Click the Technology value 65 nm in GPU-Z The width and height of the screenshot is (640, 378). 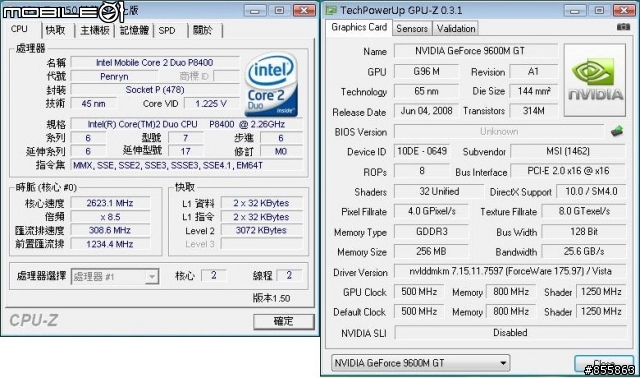pyautogui.click(x=427, y=91)
